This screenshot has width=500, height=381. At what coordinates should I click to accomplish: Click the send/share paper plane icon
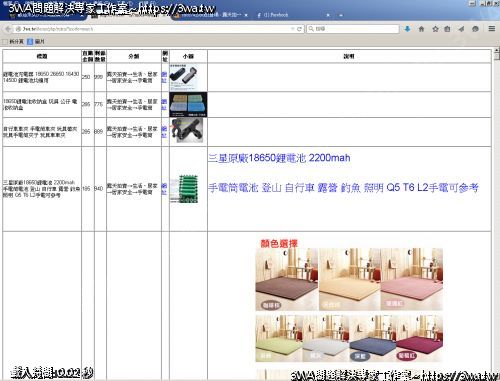click(x=461, y=29)
